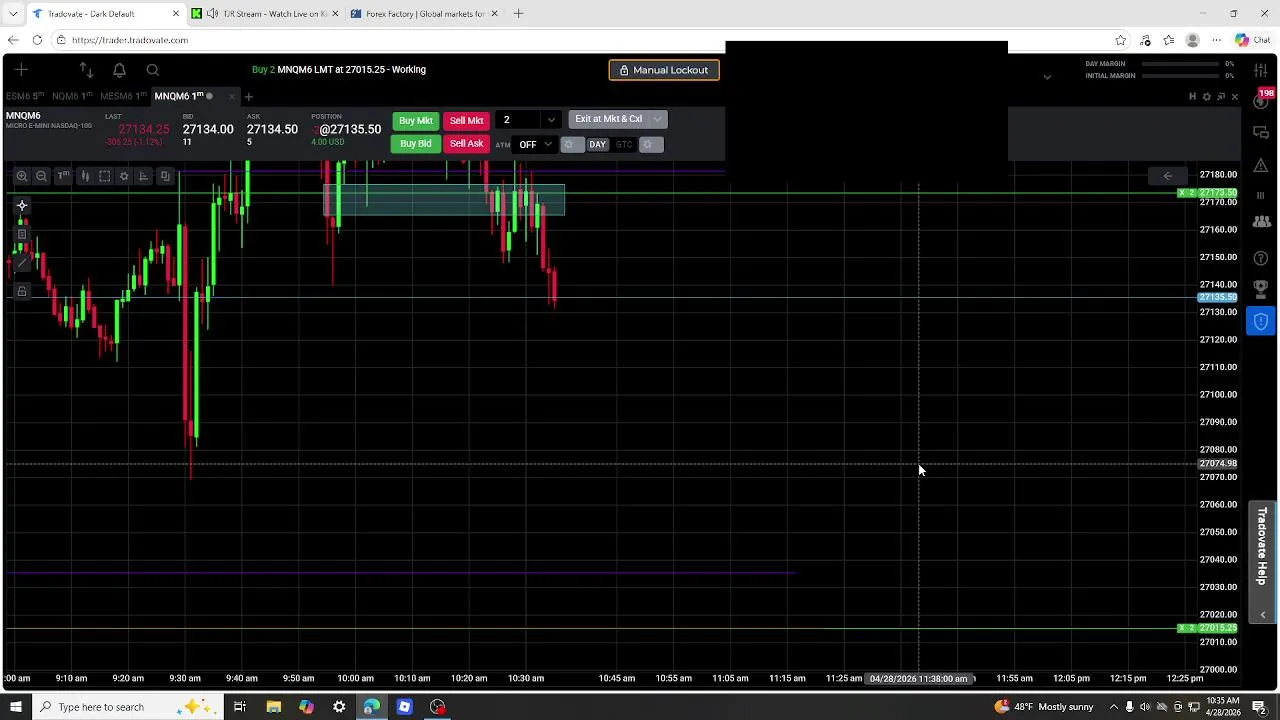Zoom in on the chart
This screenshot has width=1280, height=720.
point(22,176)
